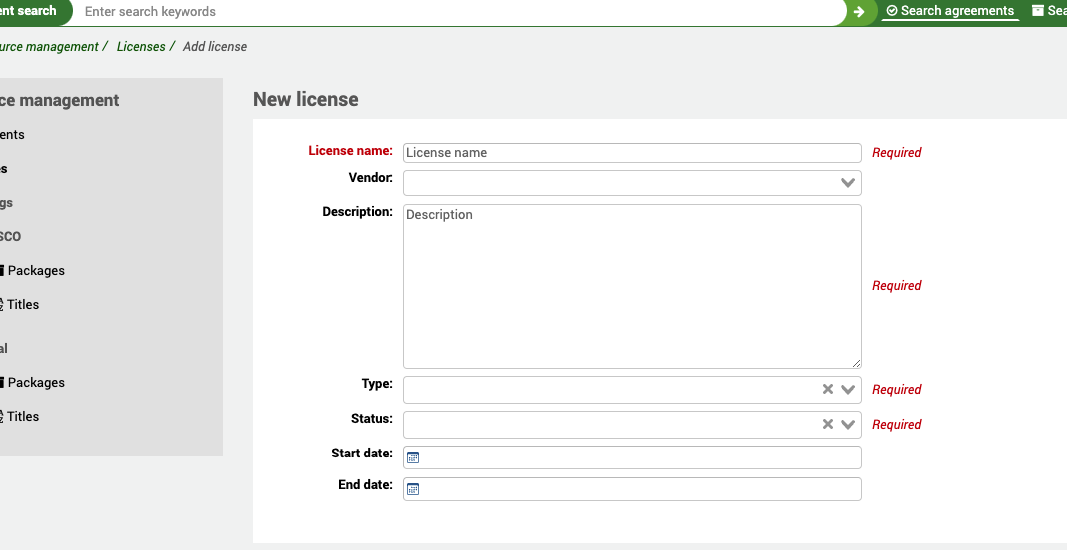The image size is (1067, 550).
Task: Focus the License name text field
Action: (631, 153)
